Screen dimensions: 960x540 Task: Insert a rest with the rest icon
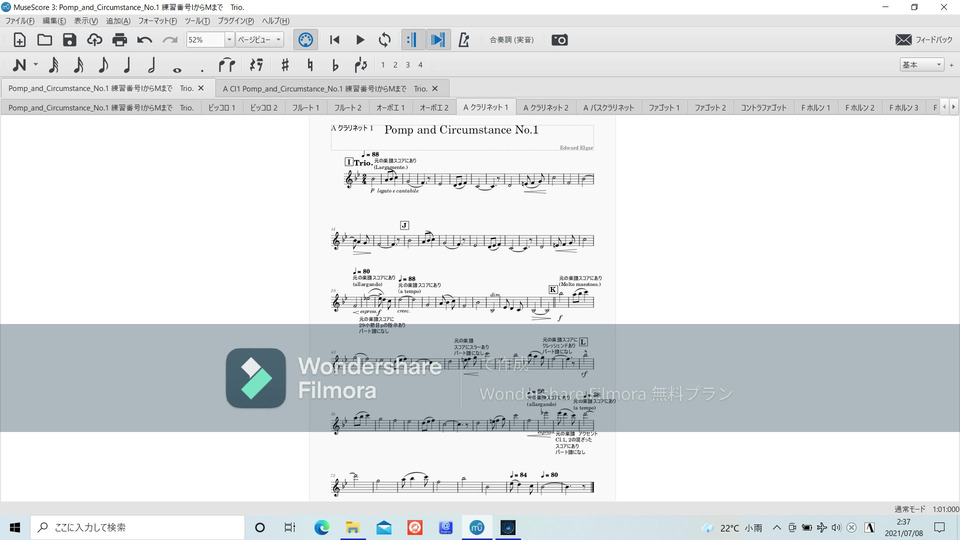(x=257, y=64)
